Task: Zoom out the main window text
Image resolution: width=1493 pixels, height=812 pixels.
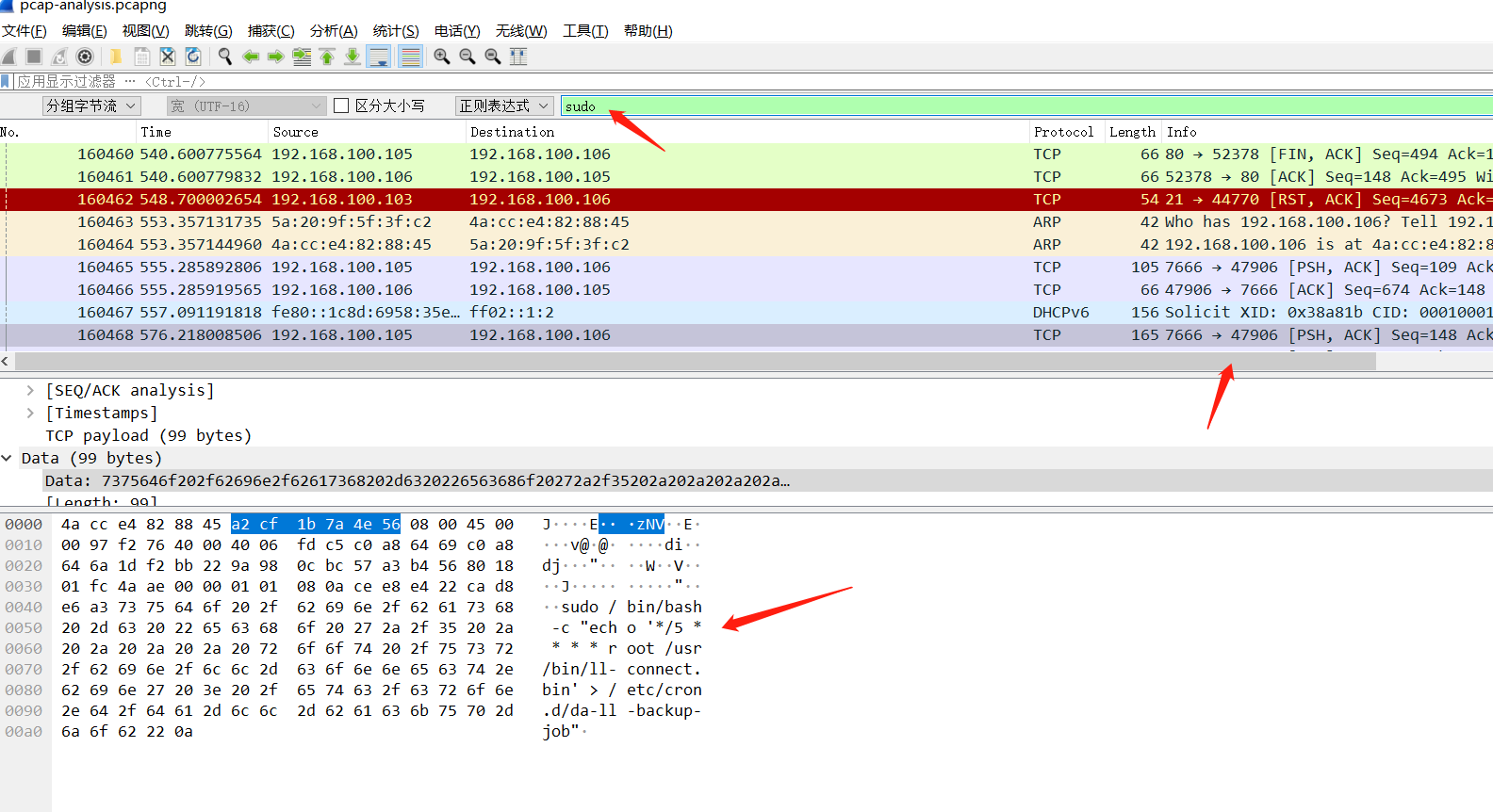Action: (x=467, y=57)
